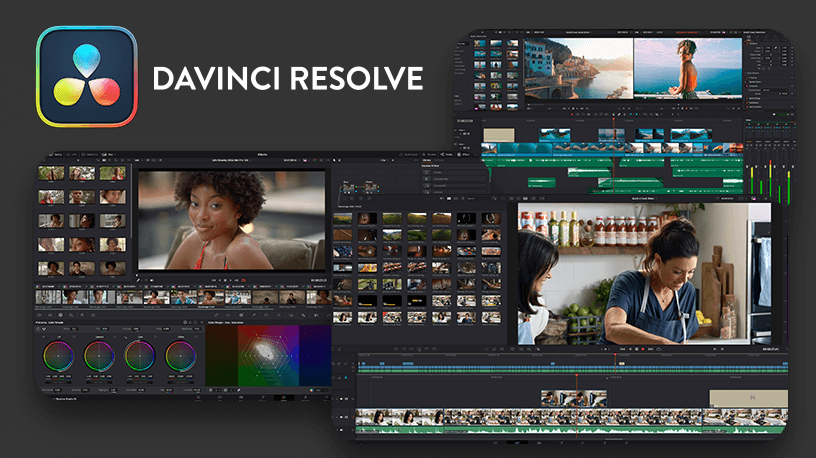Click a point in the Color Warper hue-saturation grid
The image size is (816, 458).
268,355
